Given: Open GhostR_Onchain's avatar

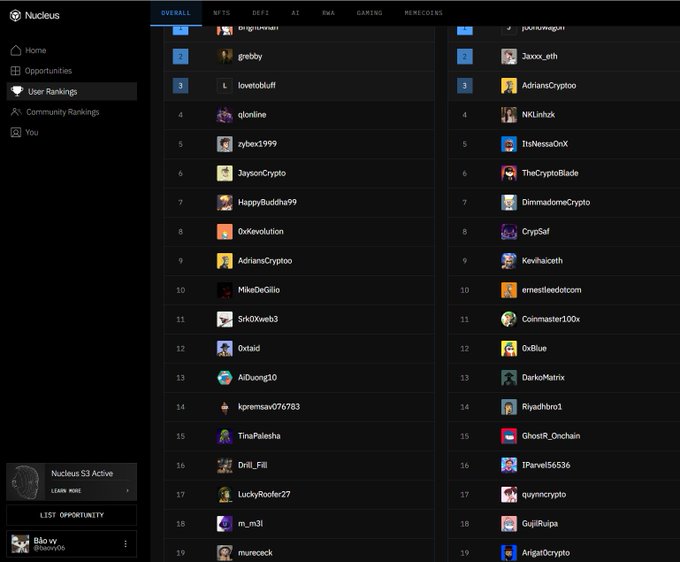Looking at the screenshot, I should click(509, 436).
